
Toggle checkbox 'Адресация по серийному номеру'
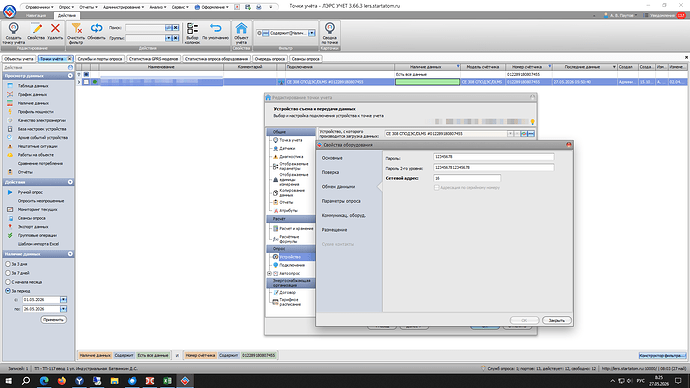coord(437,187)
